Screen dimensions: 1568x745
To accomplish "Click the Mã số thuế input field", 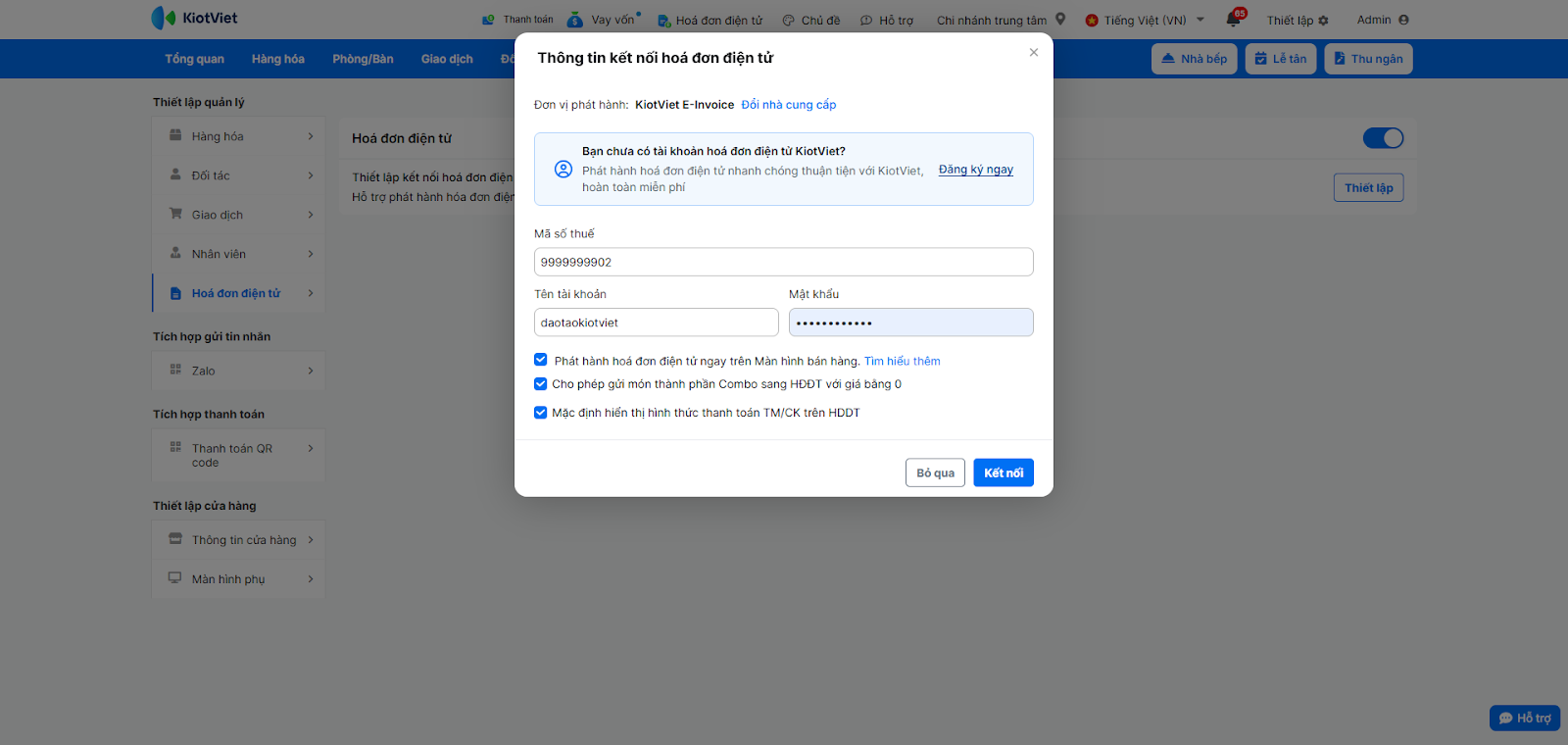I will coord(783,262).
